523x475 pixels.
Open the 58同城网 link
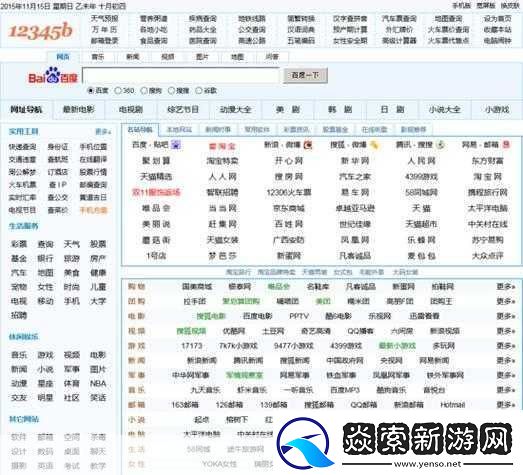[421, 192]
